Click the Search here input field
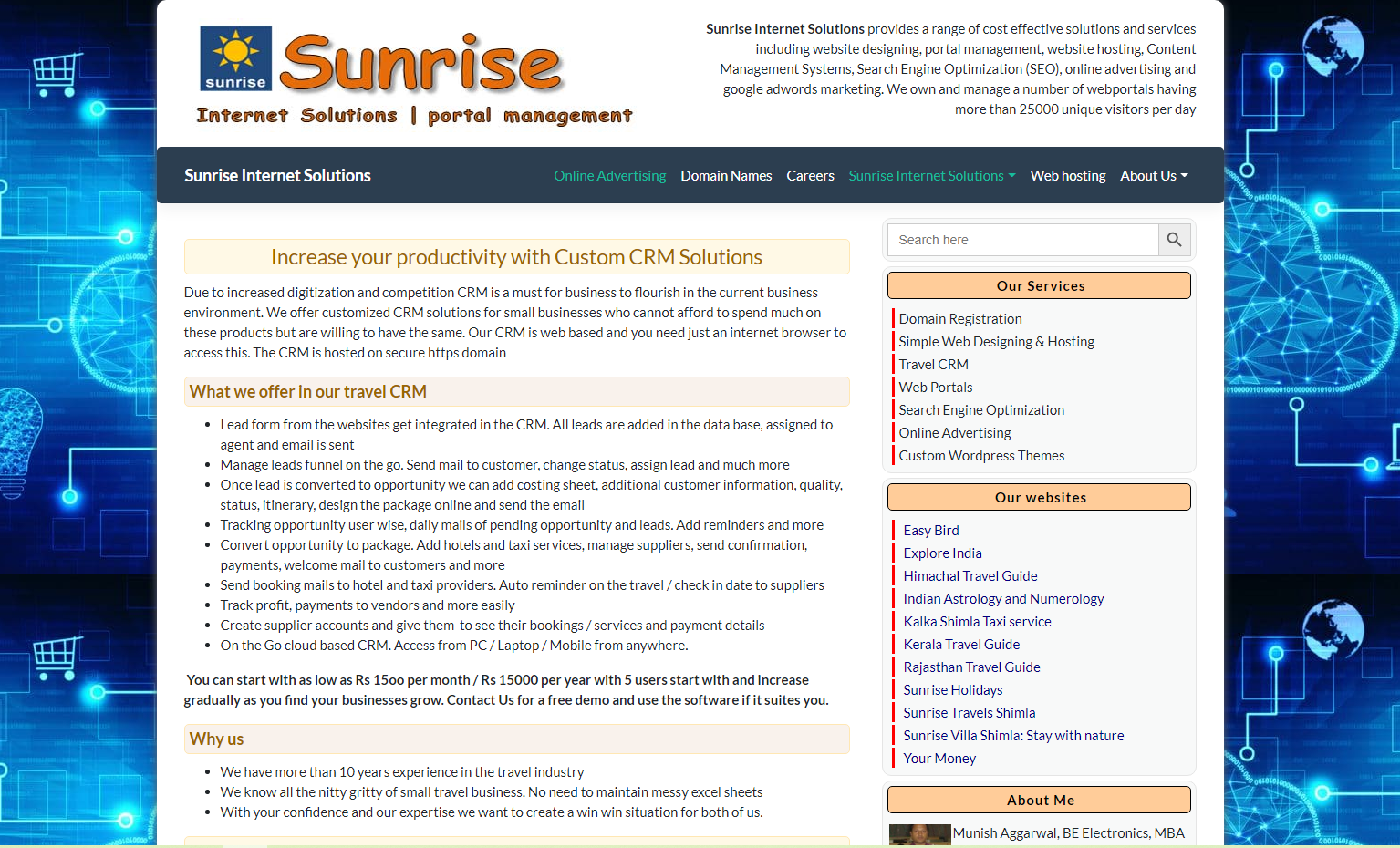The height and width of the screenshot is (848, 1400). (x=1022, y=240)
